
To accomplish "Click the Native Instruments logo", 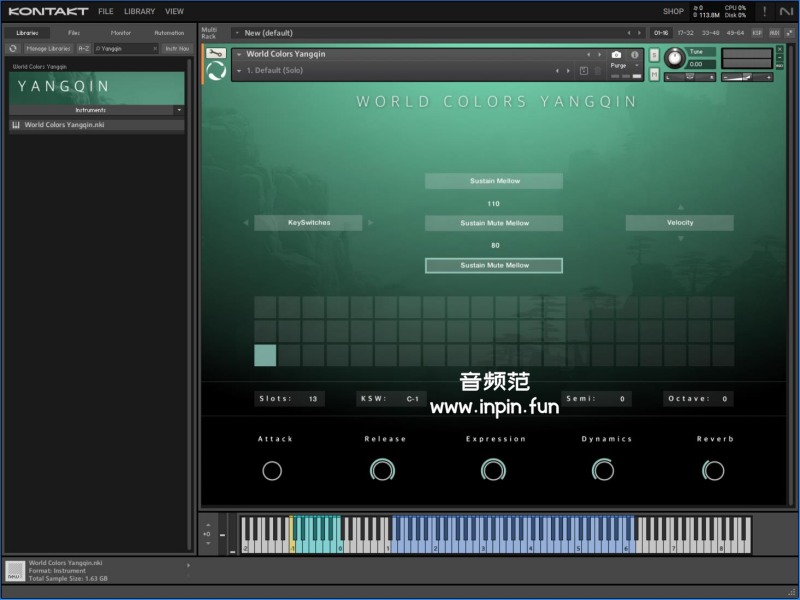I will pyautogui.click(x=786, y=11).
